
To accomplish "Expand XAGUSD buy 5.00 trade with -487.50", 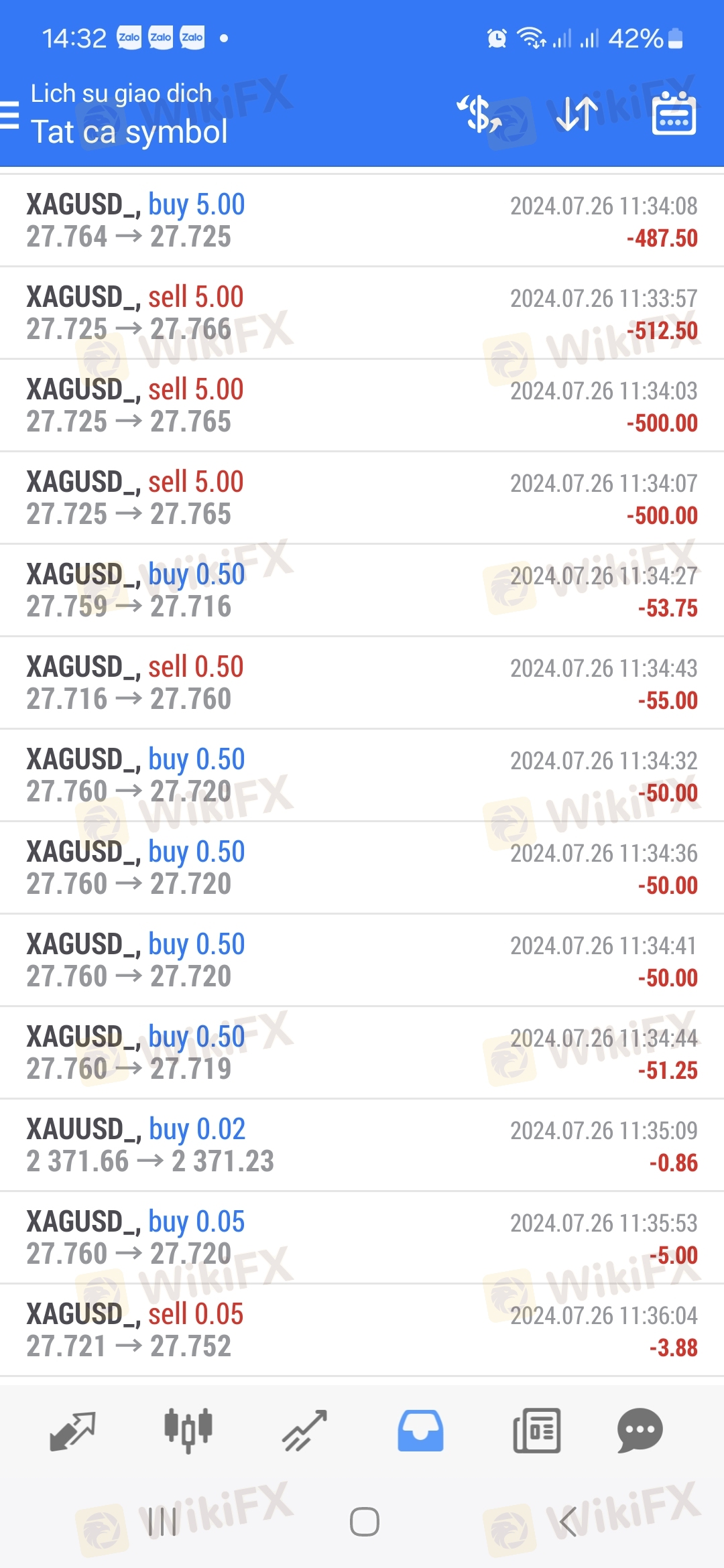I will 362,220.
